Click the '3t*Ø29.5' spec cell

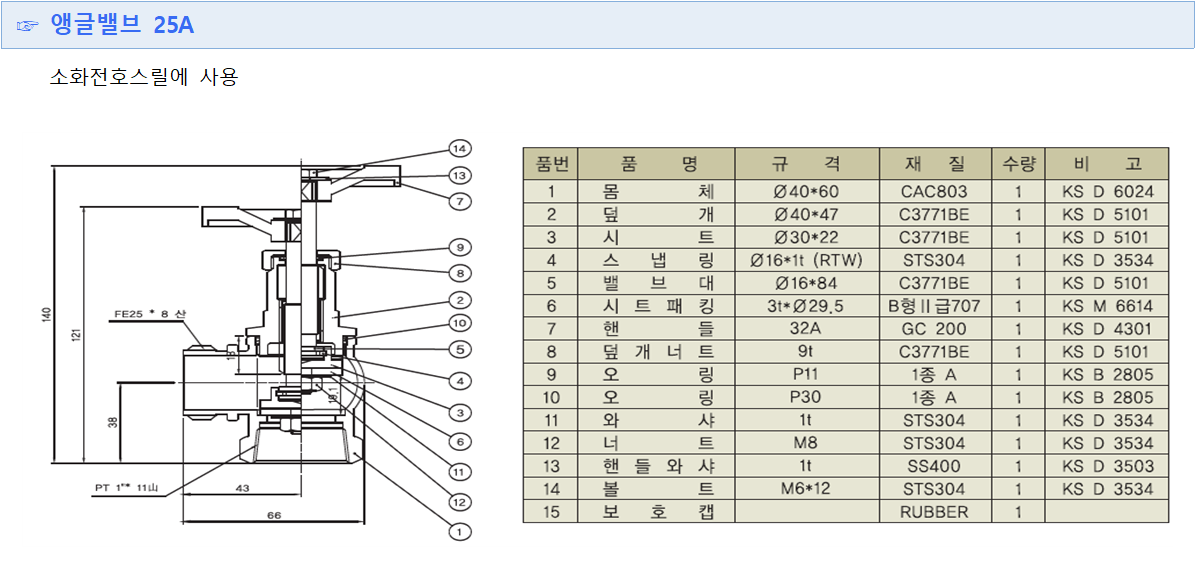tap(807, 306)
